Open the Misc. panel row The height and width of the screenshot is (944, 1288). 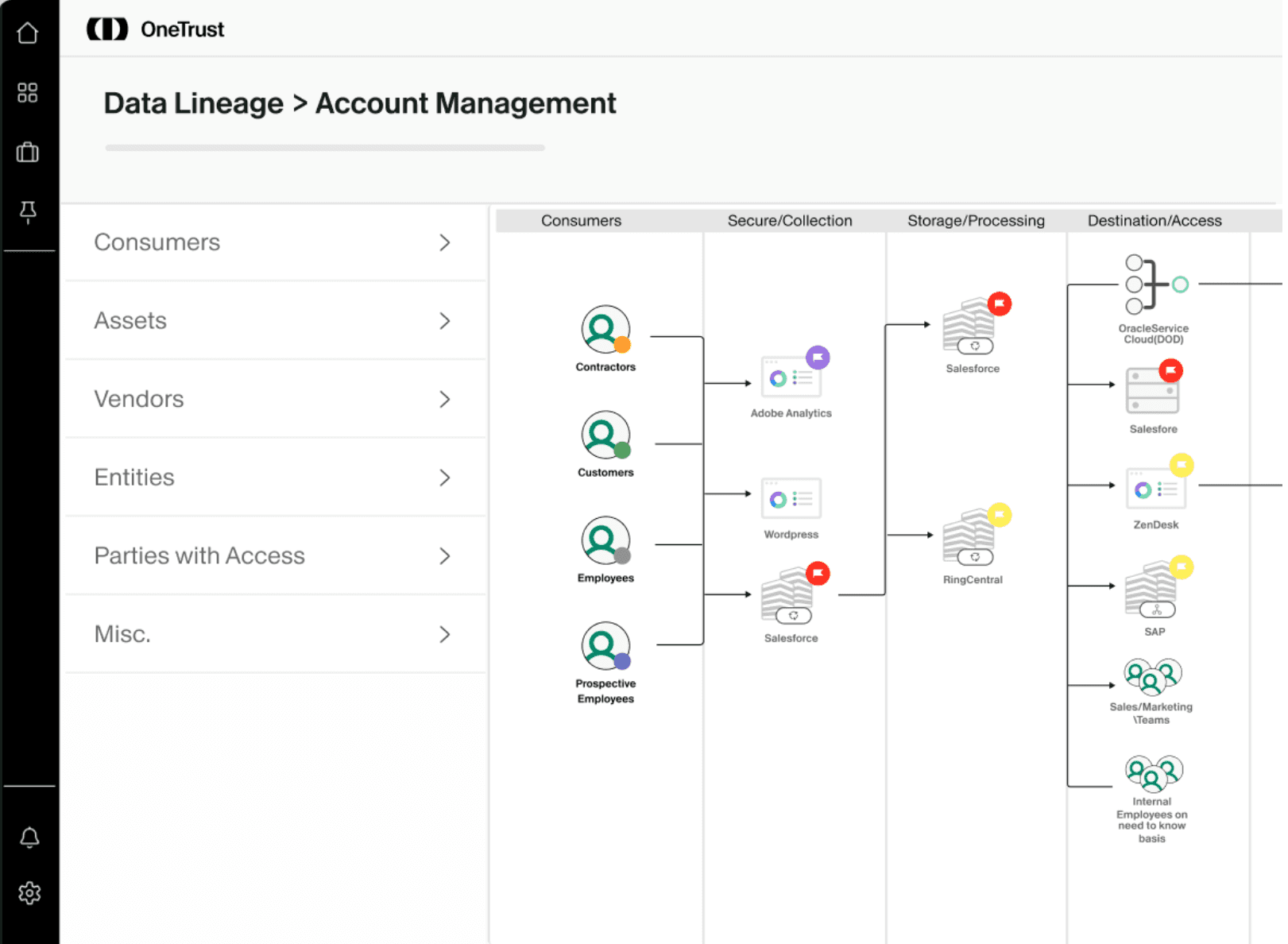pyautogui.click(x=275, y=634)
